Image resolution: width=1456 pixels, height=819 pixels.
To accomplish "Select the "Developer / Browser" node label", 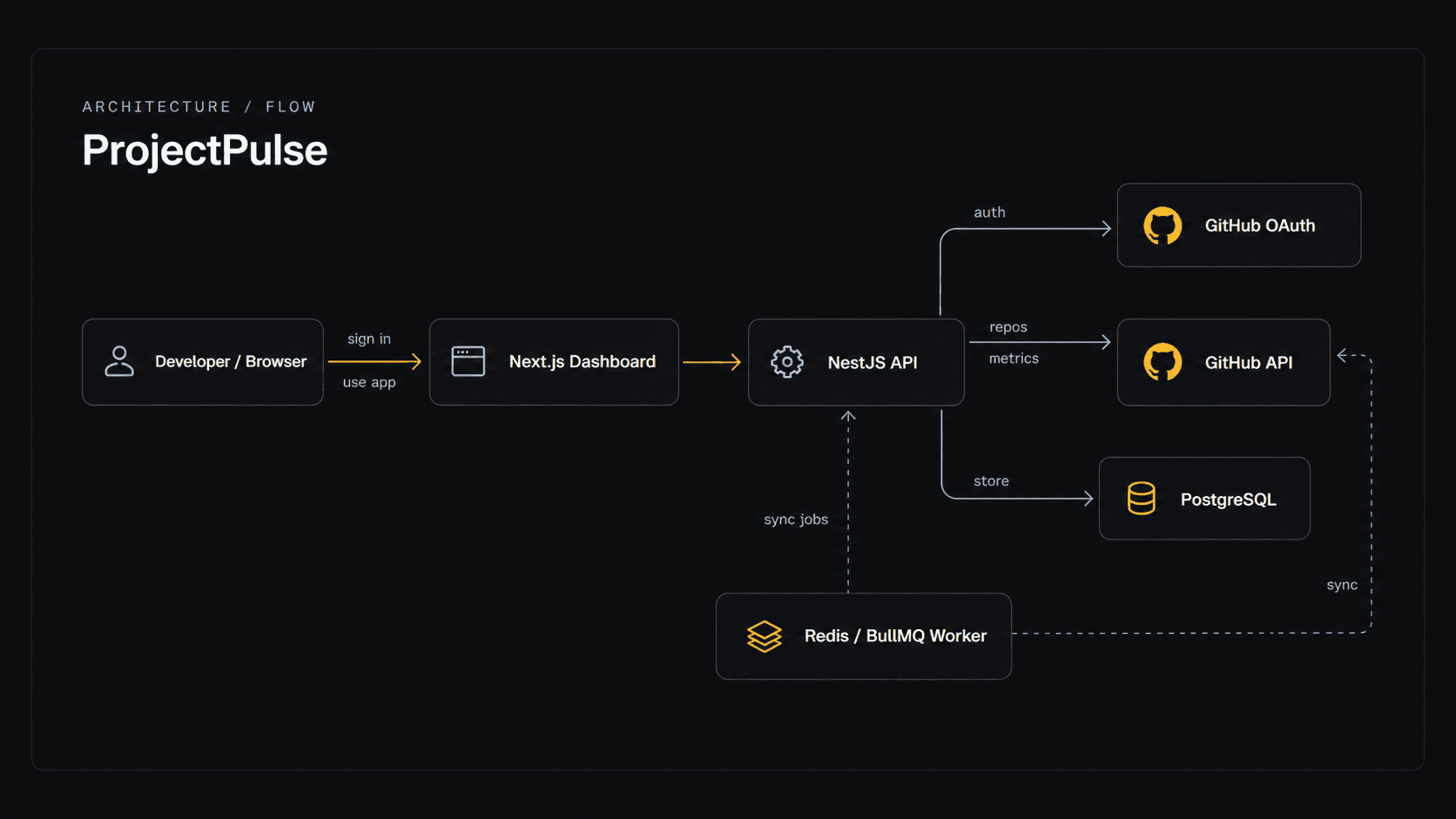I will tap(231, 361).
